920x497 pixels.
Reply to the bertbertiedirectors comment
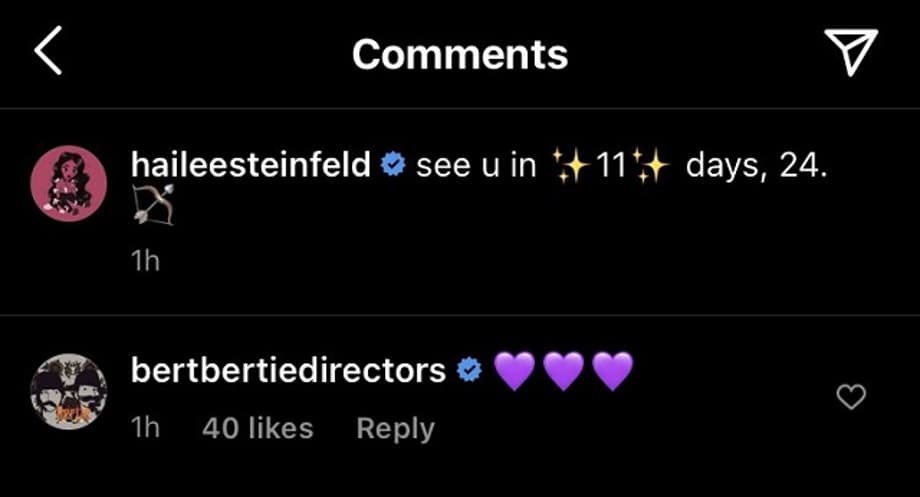pyautogui.click(x=395, y=429)
